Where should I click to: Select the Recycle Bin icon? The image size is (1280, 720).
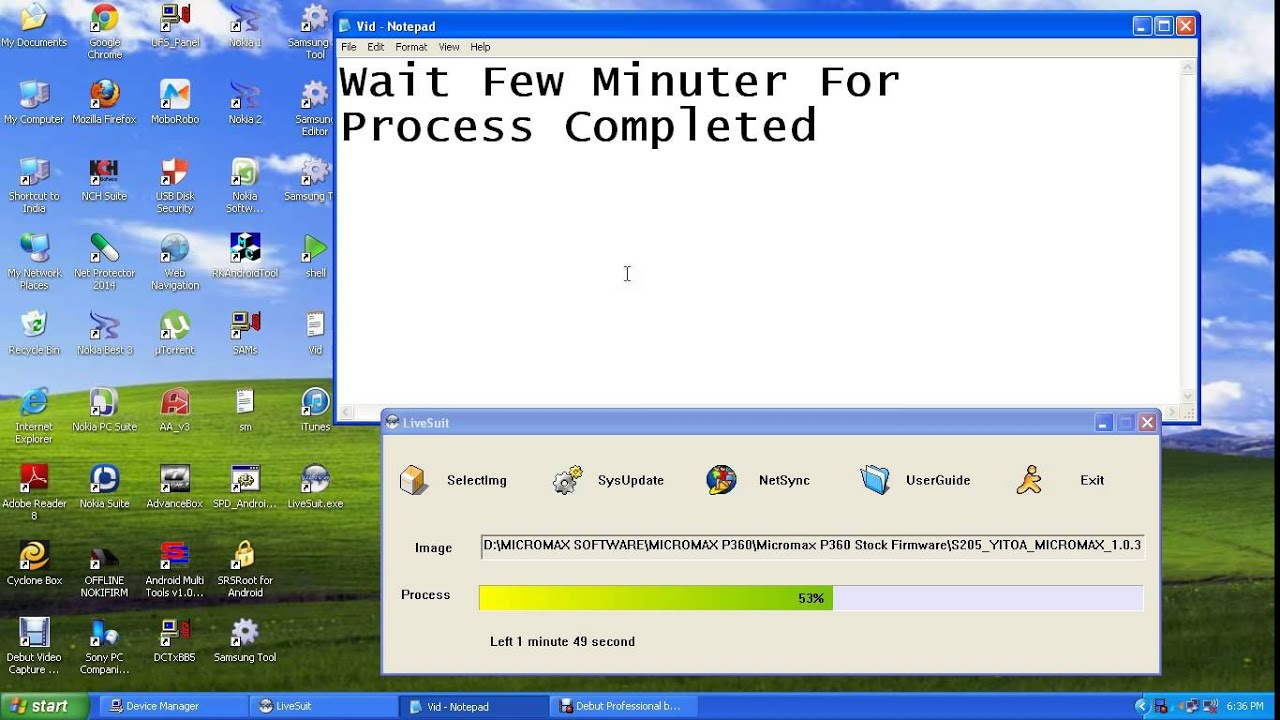click(x=34, y=333)
